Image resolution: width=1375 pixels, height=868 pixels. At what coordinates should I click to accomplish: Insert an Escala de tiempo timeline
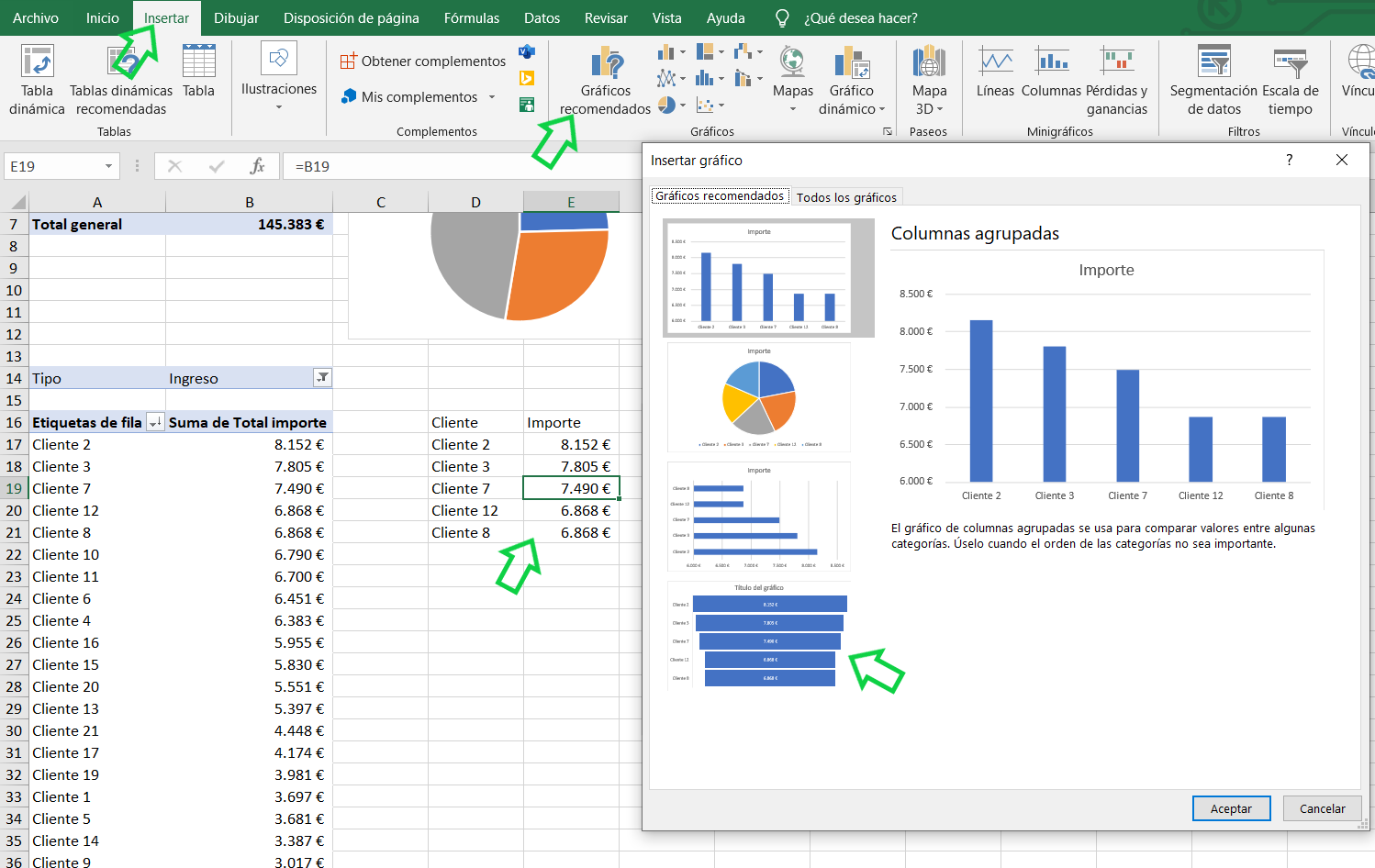click(1291, 81)
